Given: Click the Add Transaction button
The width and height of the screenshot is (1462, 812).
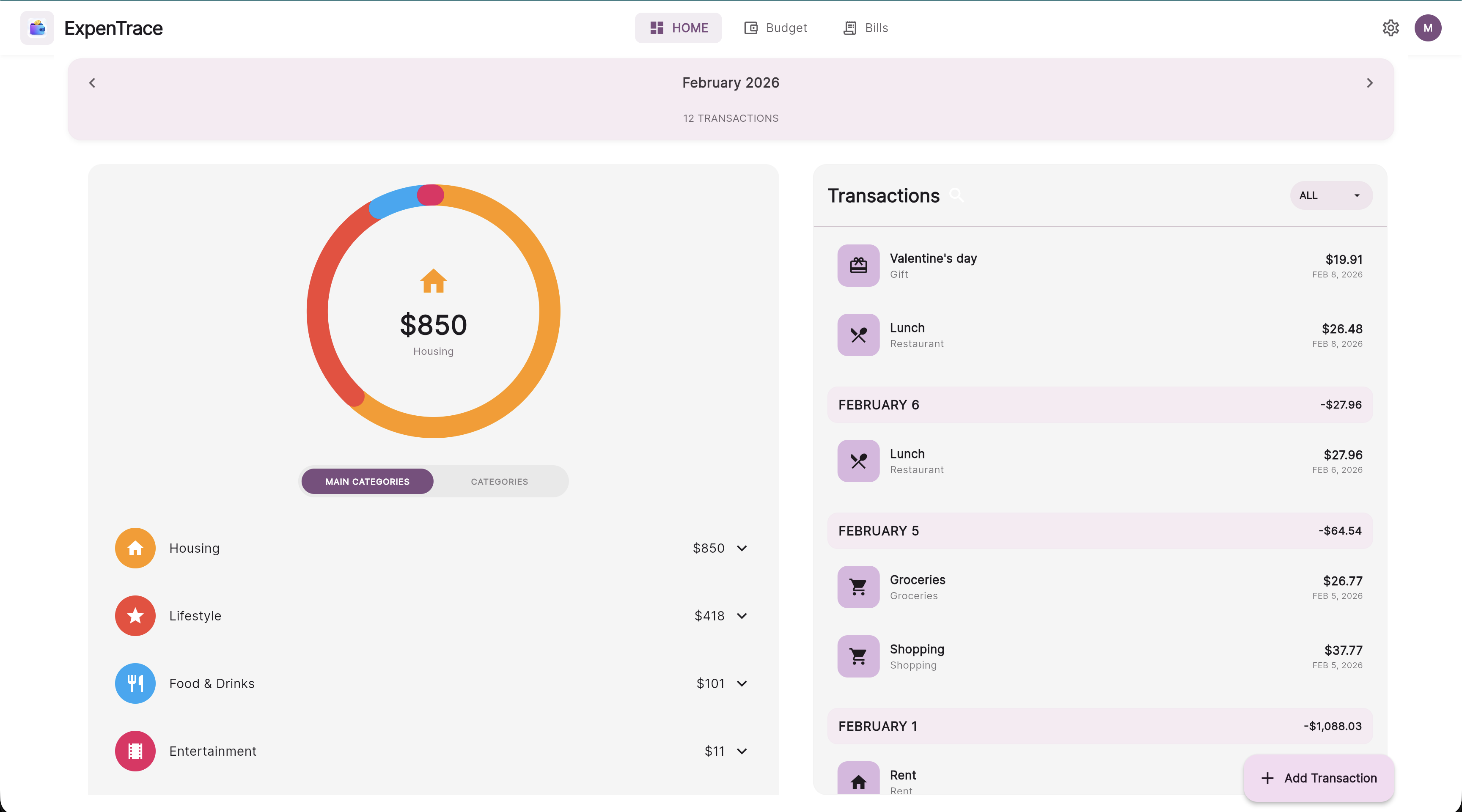Looking at the screenshot, I should coord(1318,778).
